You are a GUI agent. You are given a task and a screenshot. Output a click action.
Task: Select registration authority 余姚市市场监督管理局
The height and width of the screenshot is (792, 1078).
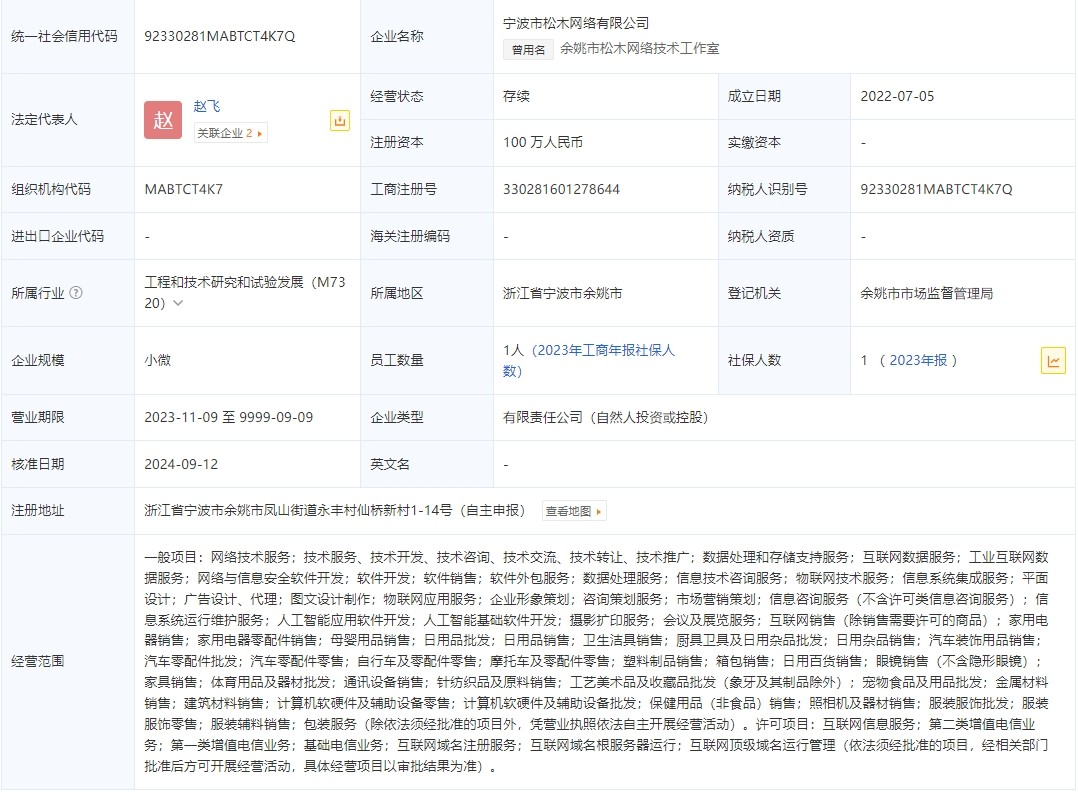[x=927, y=294]
